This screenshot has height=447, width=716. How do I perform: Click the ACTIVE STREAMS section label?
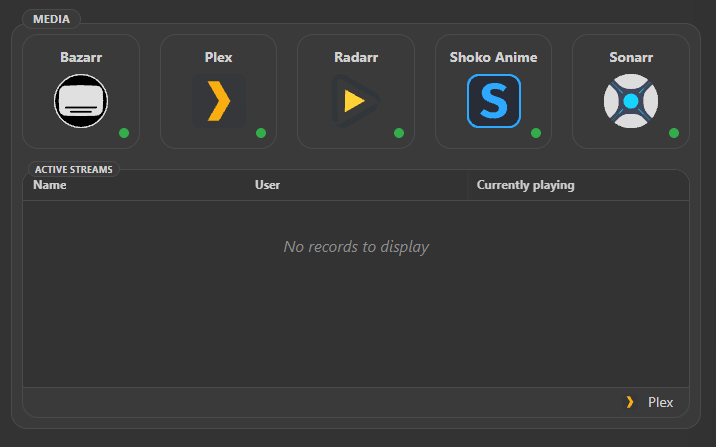coord(74,169)
